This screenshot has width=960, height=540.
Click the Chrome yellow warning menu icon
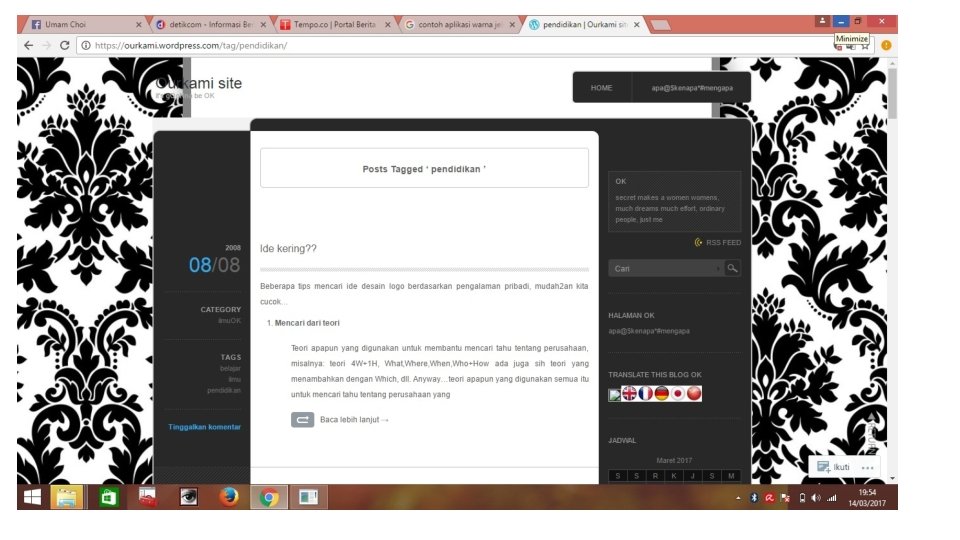pyautogui.click(x=886, y=45)
